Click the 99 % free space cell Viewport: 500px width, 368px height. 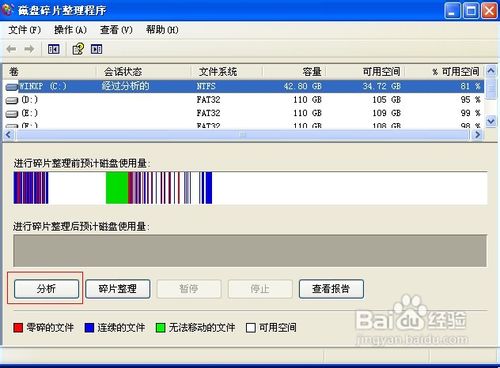(x=471, y=113)
